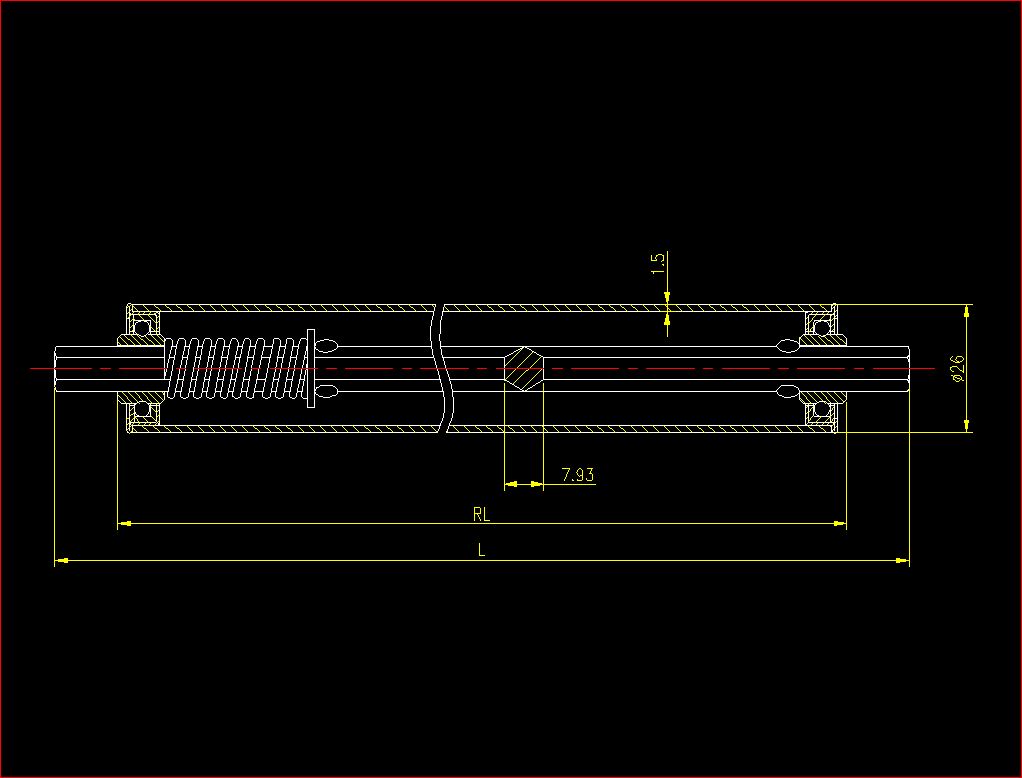Select the coil spring on the shaft
1022x778 pixels.
point(236,368)
